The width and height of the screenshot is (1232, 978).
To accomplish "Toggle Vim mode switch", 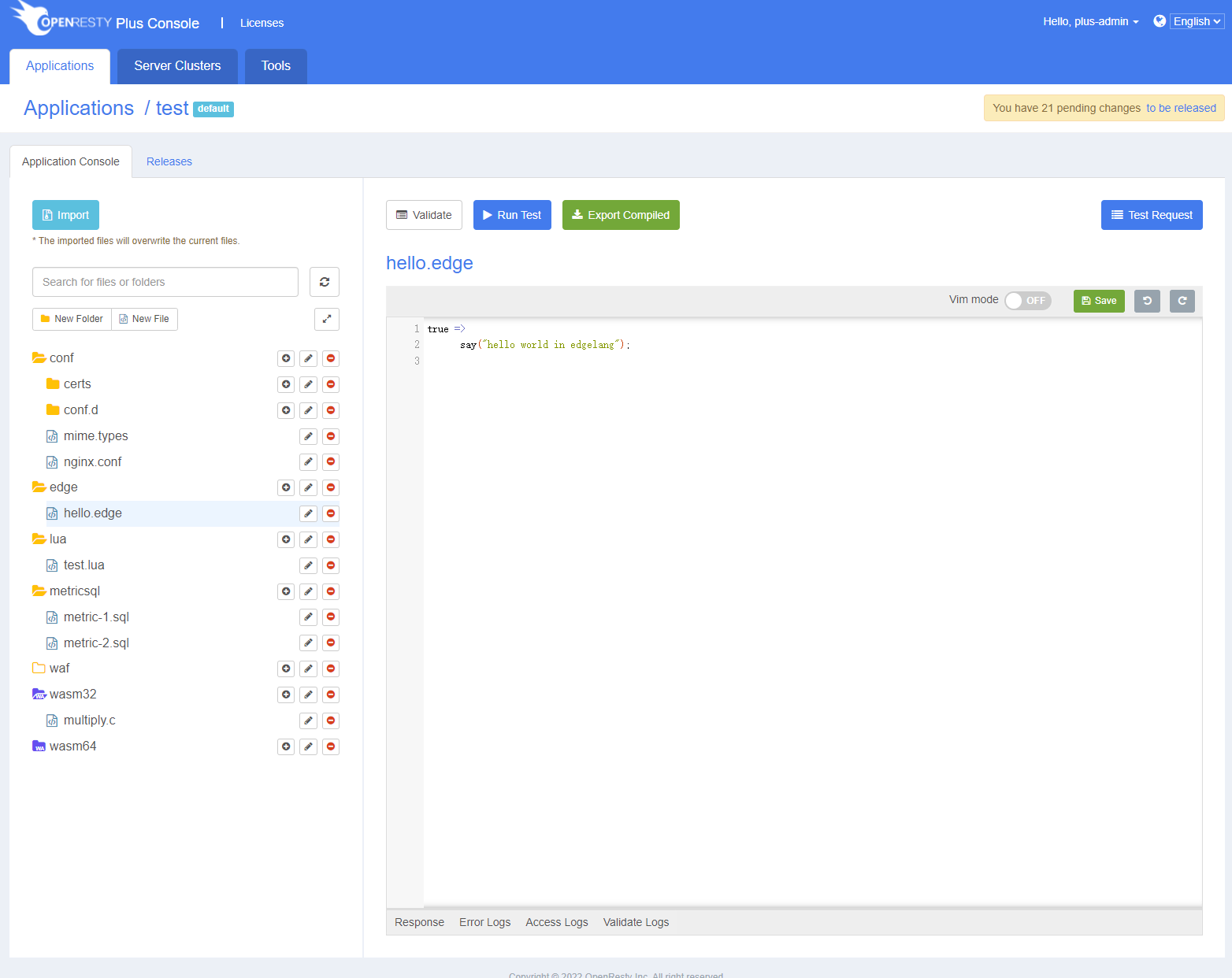I will pos(1028,301).
